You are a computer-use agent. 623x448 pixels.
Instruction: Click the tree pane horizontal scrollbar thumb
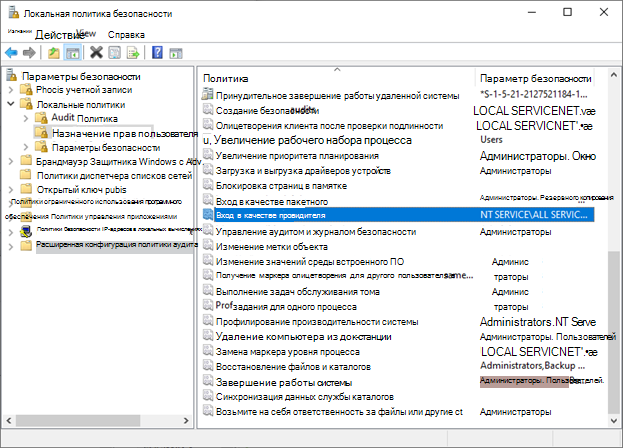[78, 420]
